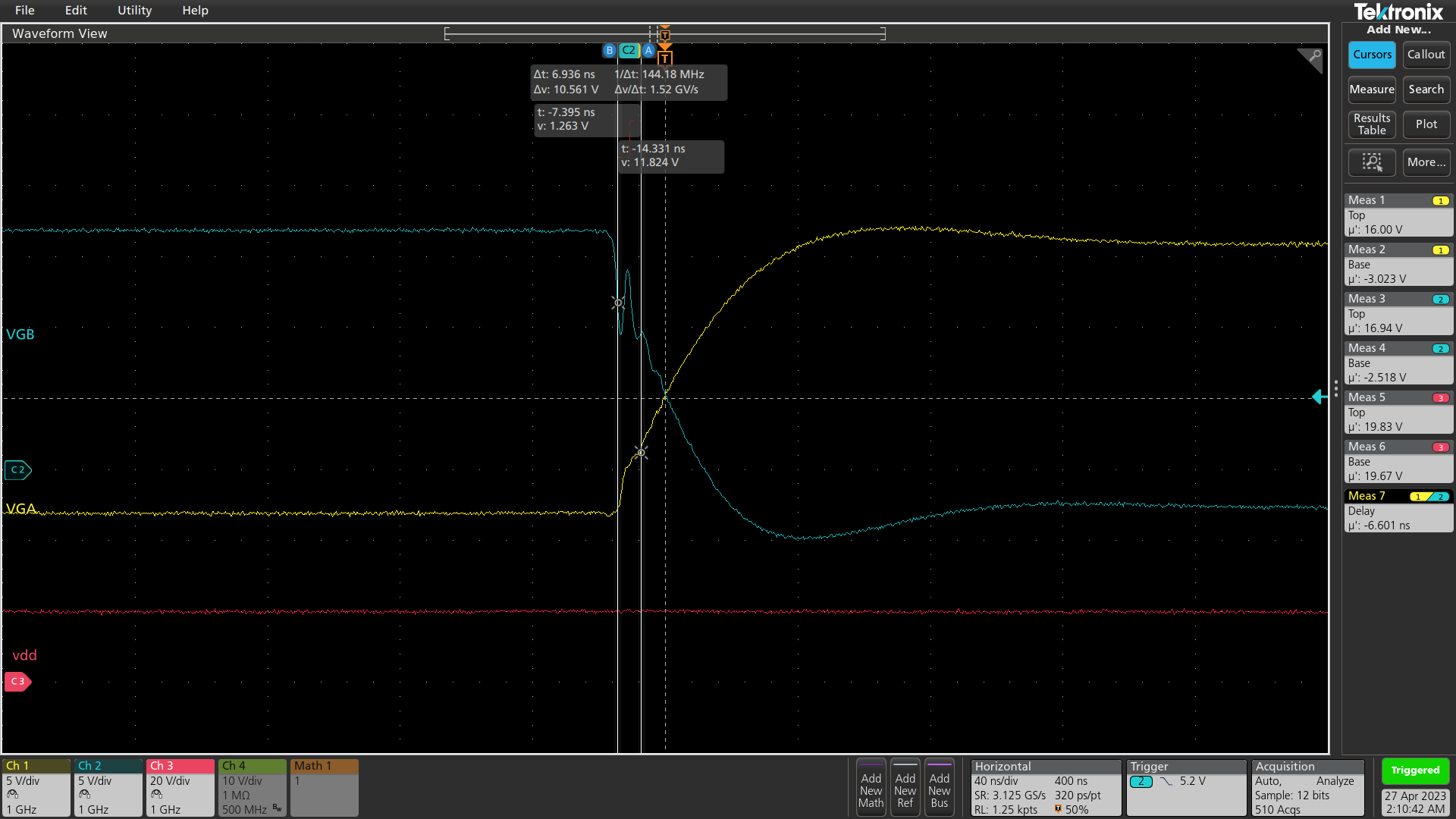Toggle Ch 1 channel display
Screen dimensions: 1456x819
click(x=36, y=787)
